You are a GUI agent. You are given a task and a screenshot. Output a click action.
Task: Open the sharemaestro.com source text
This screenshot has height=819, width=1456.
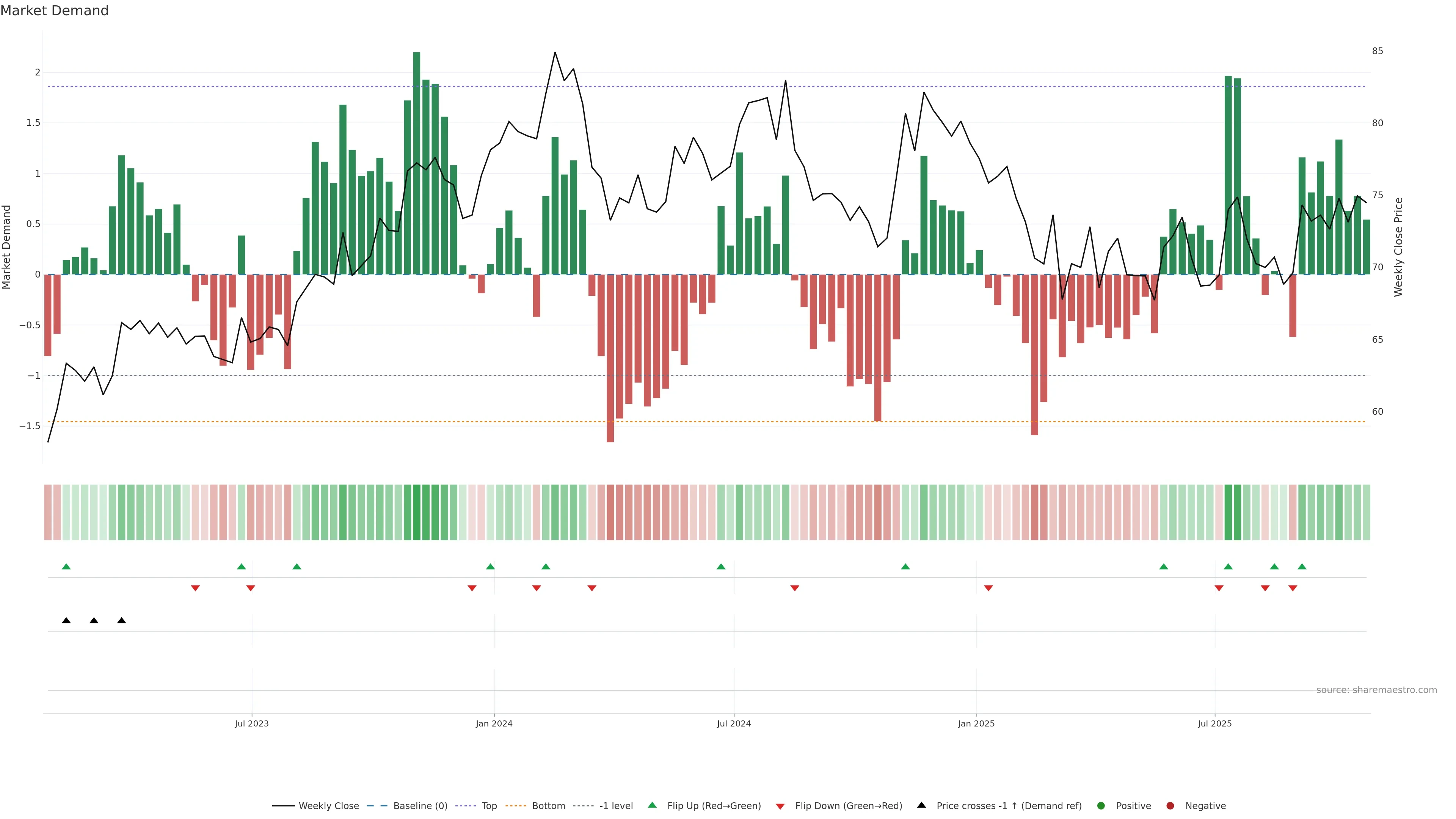pyautogui.click(x=1376, y=690)
